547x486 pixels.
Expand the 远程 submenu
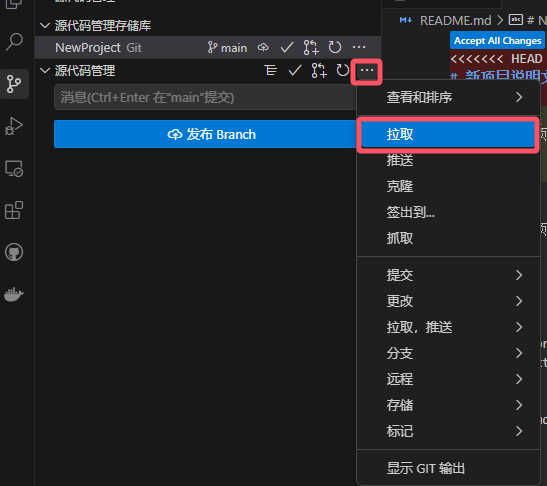[x=449, y=379]
